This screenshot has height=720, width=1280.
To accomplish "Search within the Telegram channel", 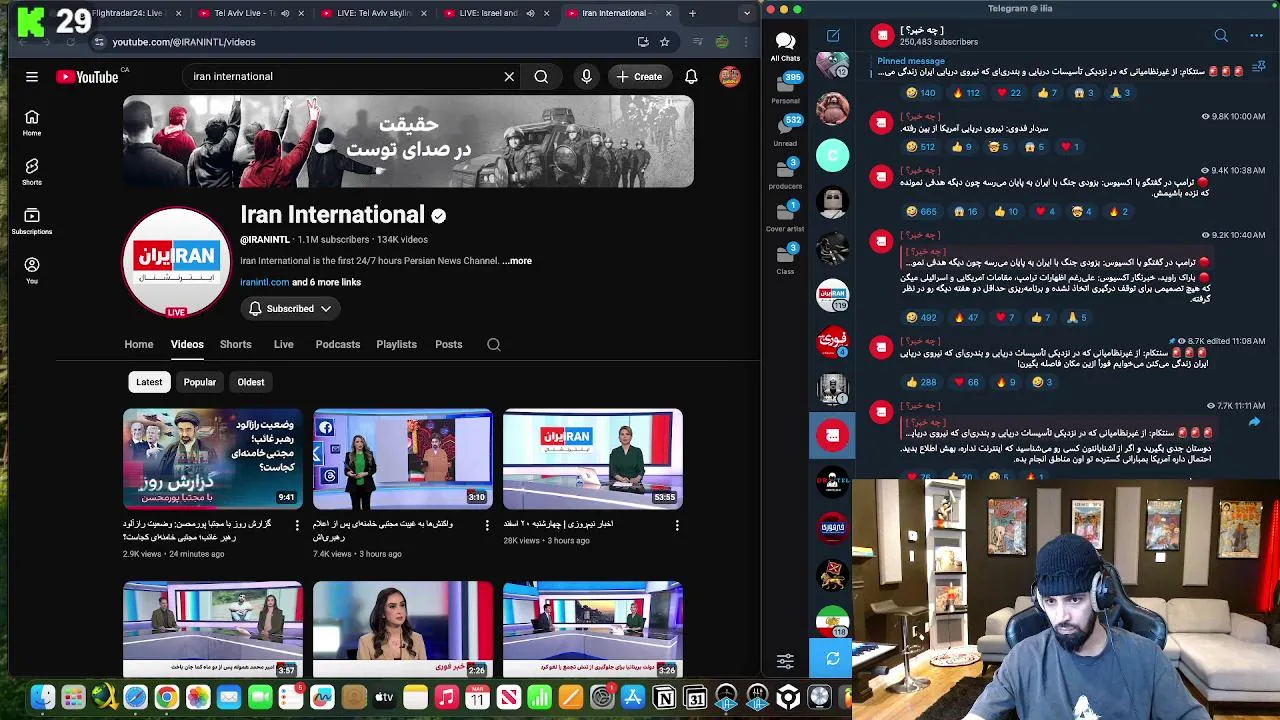I will (x=1221, y=36).
